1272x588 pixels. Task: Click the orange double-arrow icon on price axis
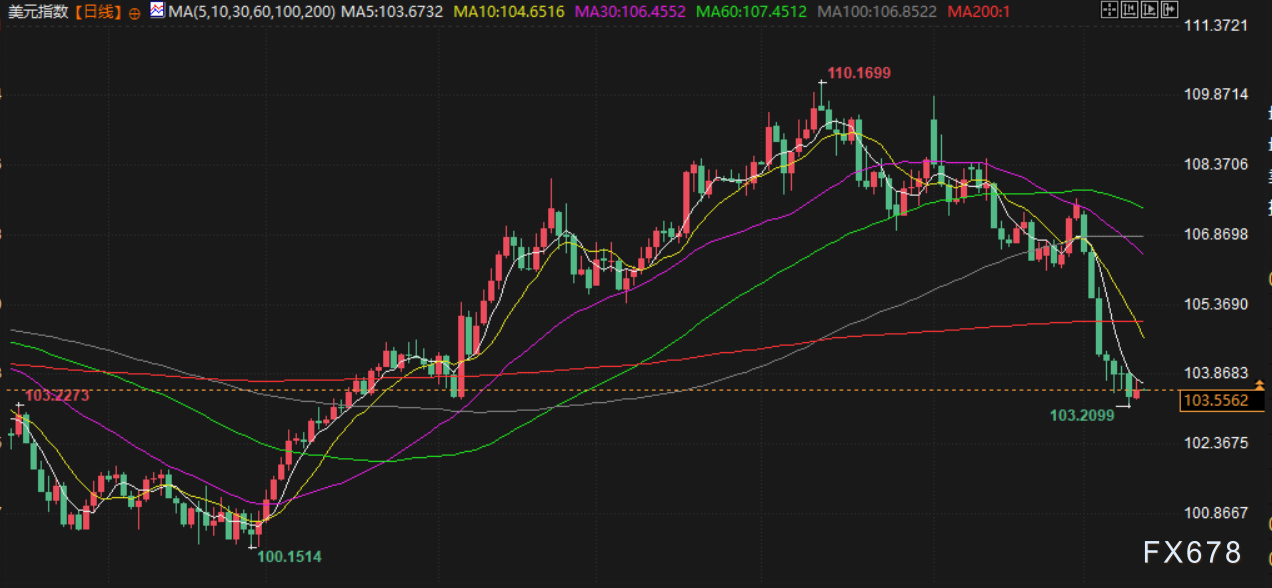(1259, 385)
